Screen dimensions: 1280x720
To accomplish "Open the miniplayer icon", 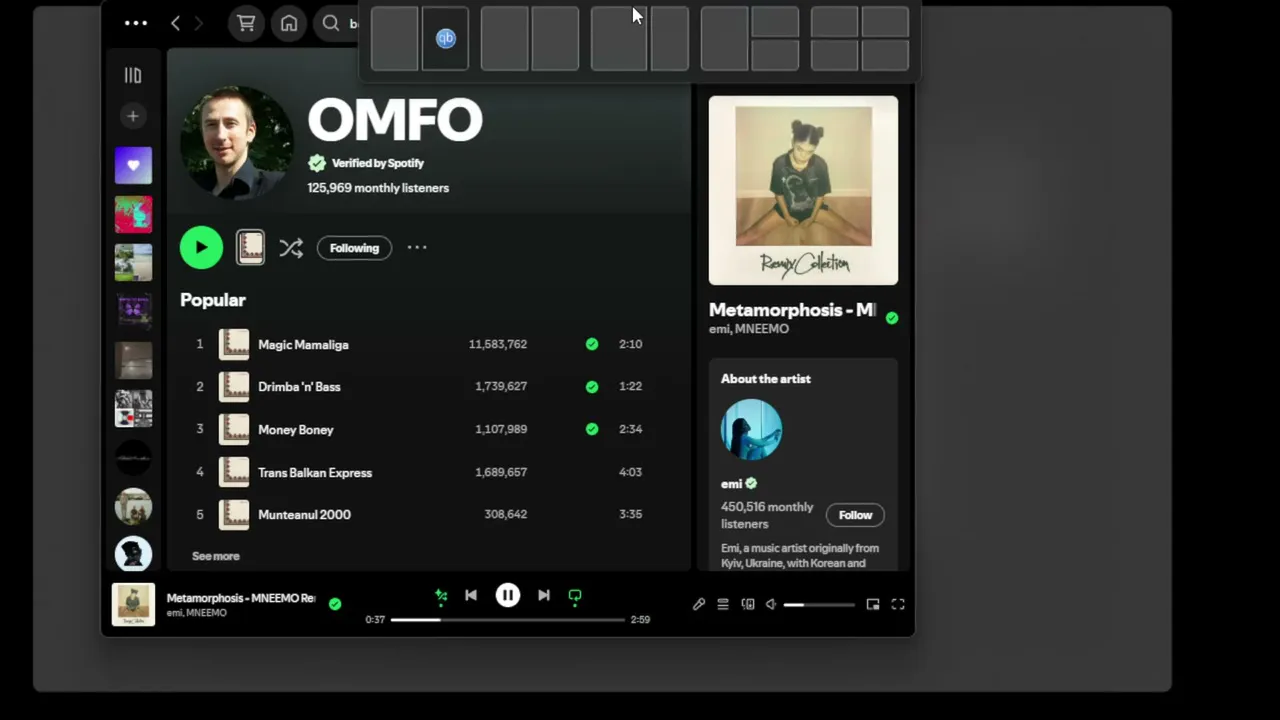I will [873, 604].
